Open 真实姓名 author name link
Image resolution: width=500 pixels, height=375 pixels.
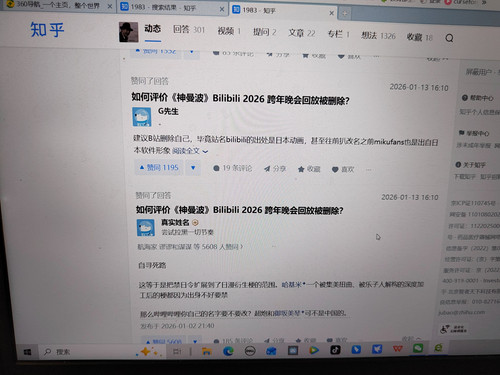click(x=175, y=222)
